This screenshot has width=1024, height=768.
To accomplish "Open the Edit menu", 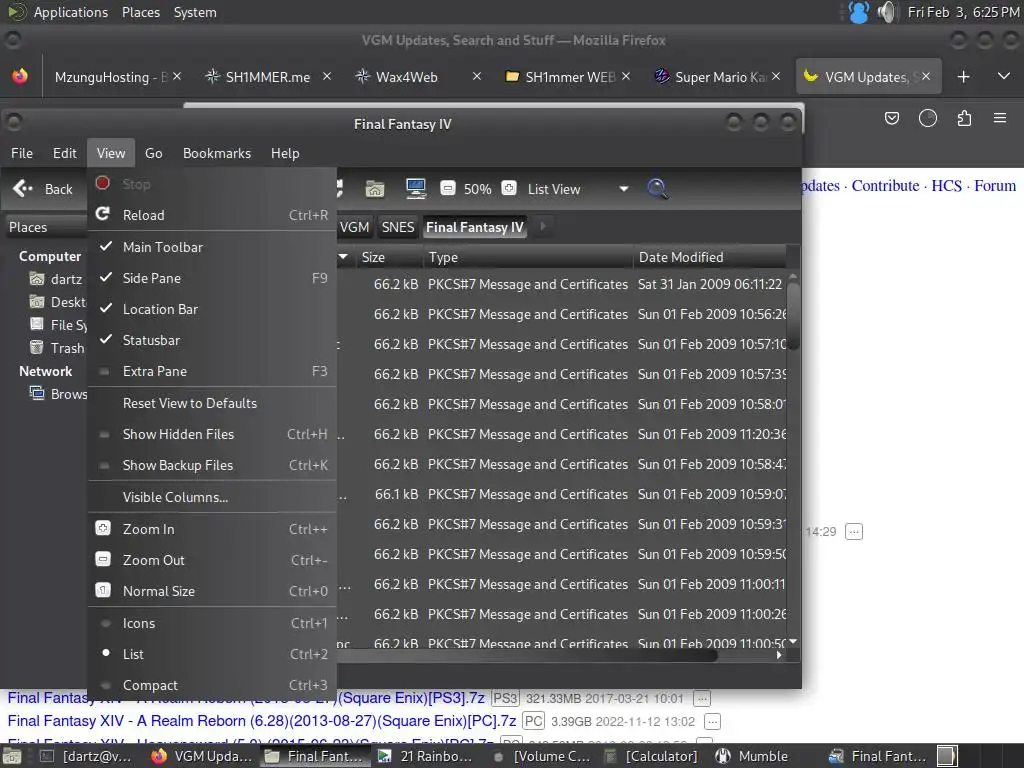I will click(x=65, y=153).
